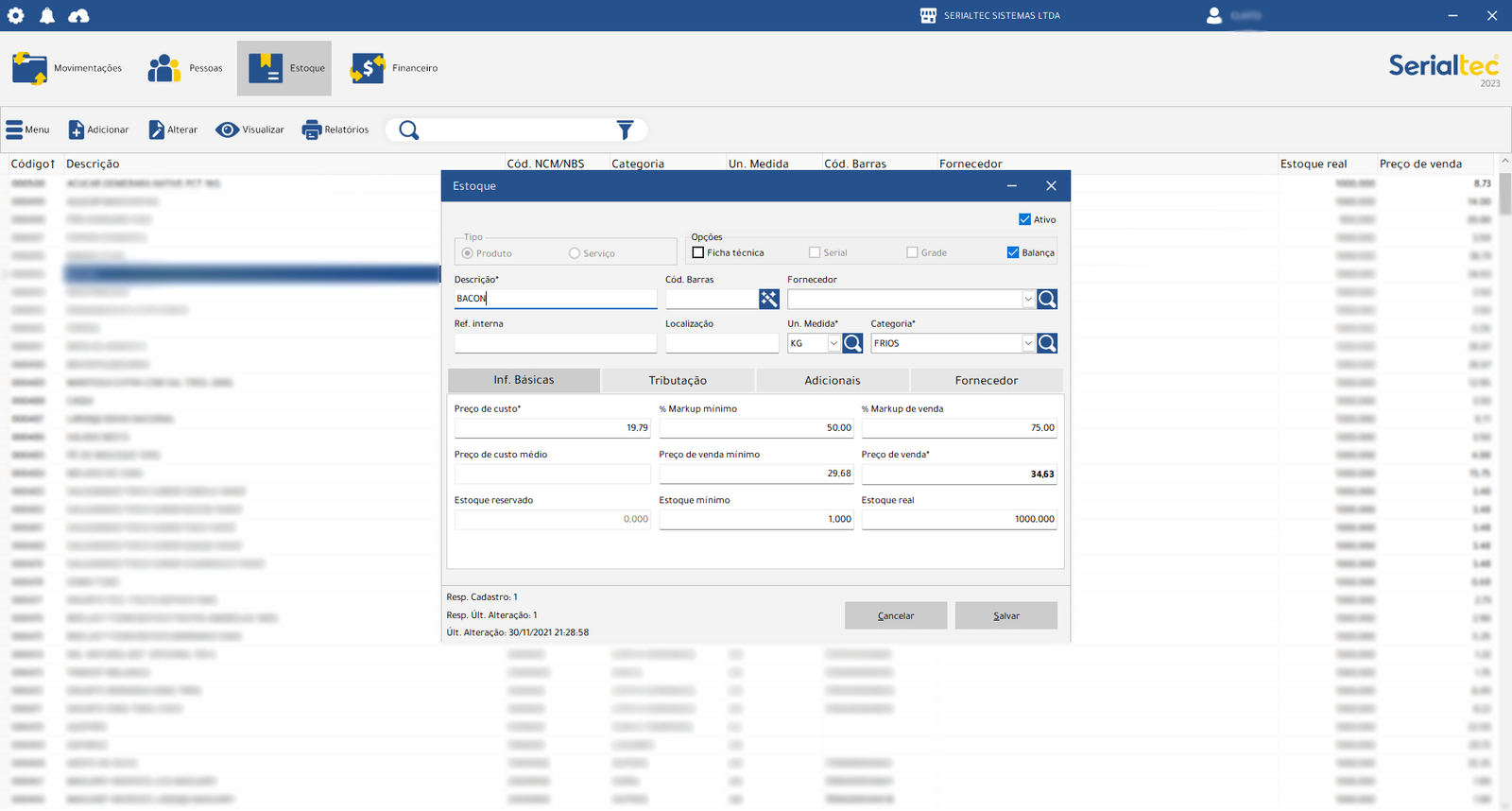Click the Descrição field containing BACON

tap(556, 299)
